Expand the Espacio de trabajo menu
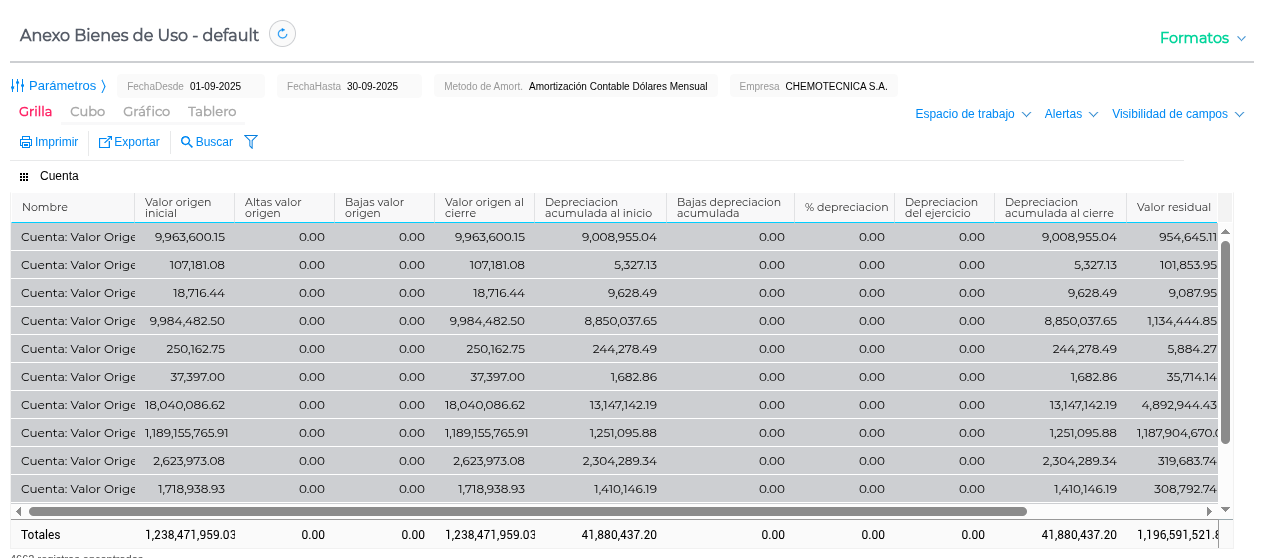The image size is (1282, 558). (x=972, y=114)
